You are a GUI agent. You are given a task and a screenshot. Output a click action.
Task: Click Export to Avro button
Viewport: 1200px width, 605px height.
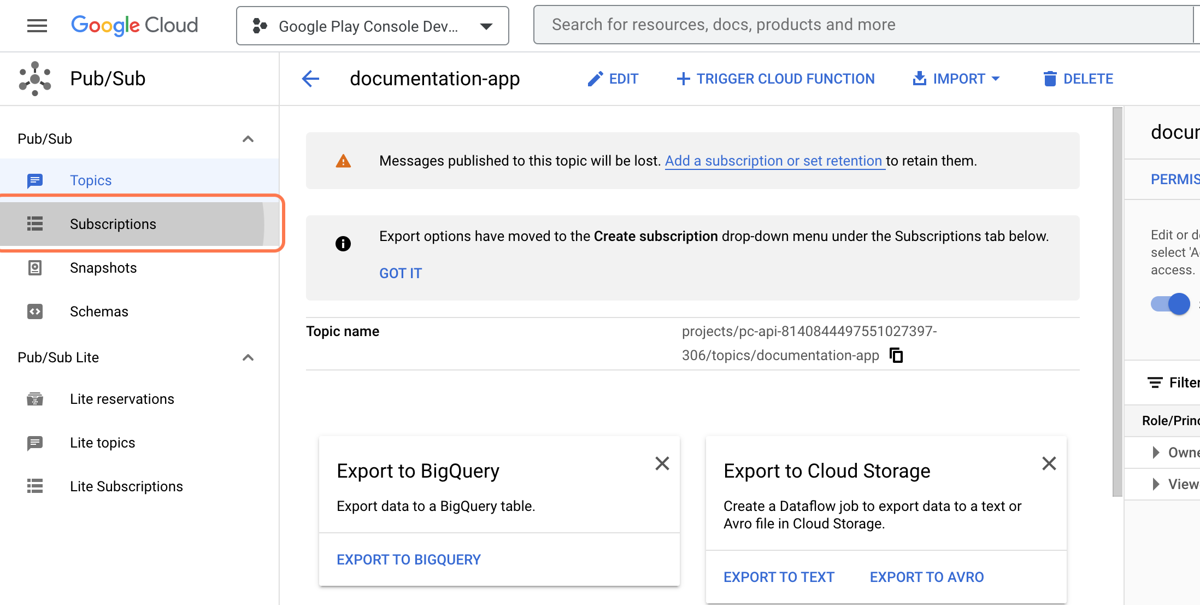[927, 577]
